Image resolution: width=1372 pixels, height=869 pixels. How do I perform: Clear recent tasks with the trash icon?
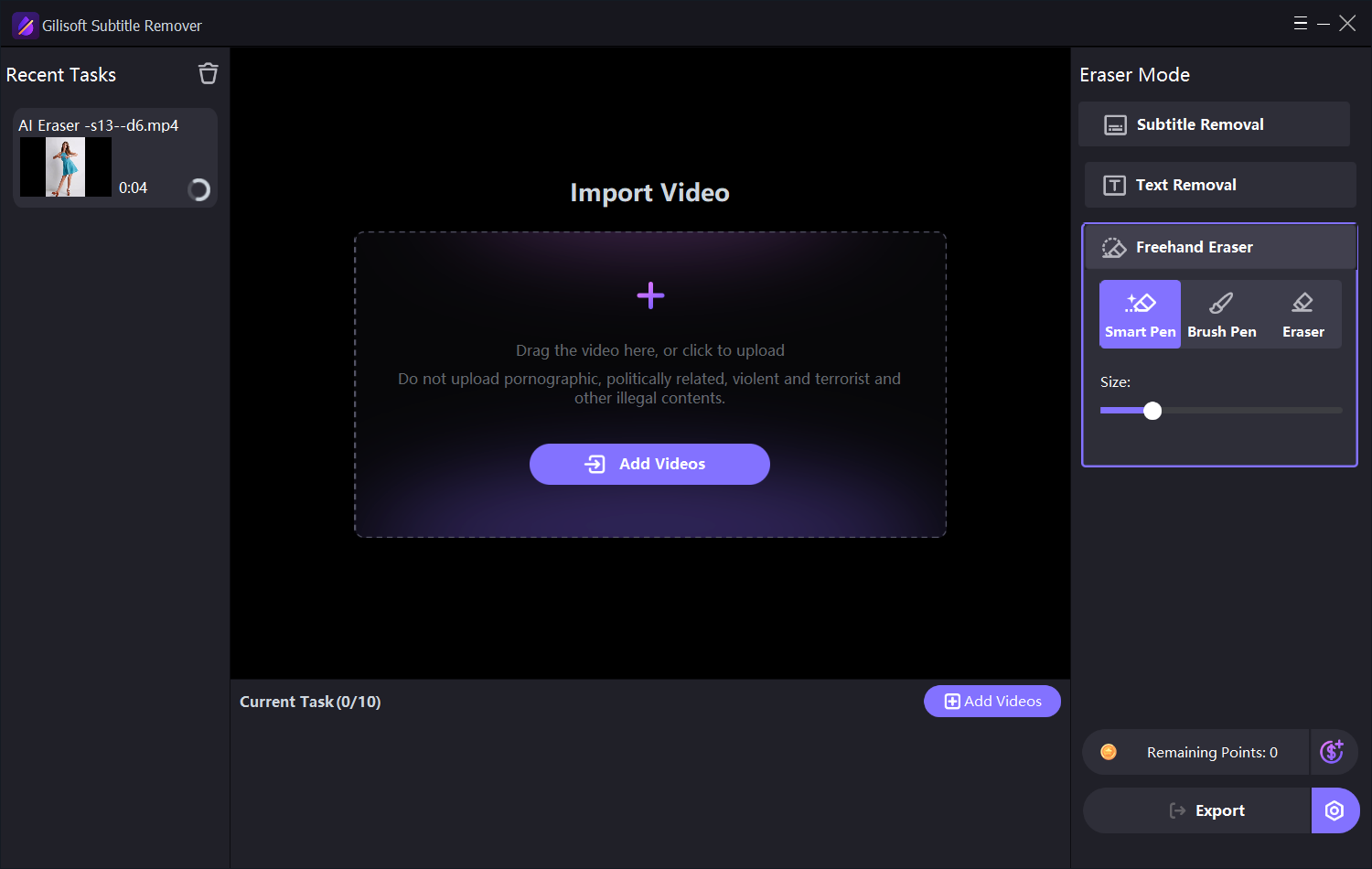tap(209, 73)
